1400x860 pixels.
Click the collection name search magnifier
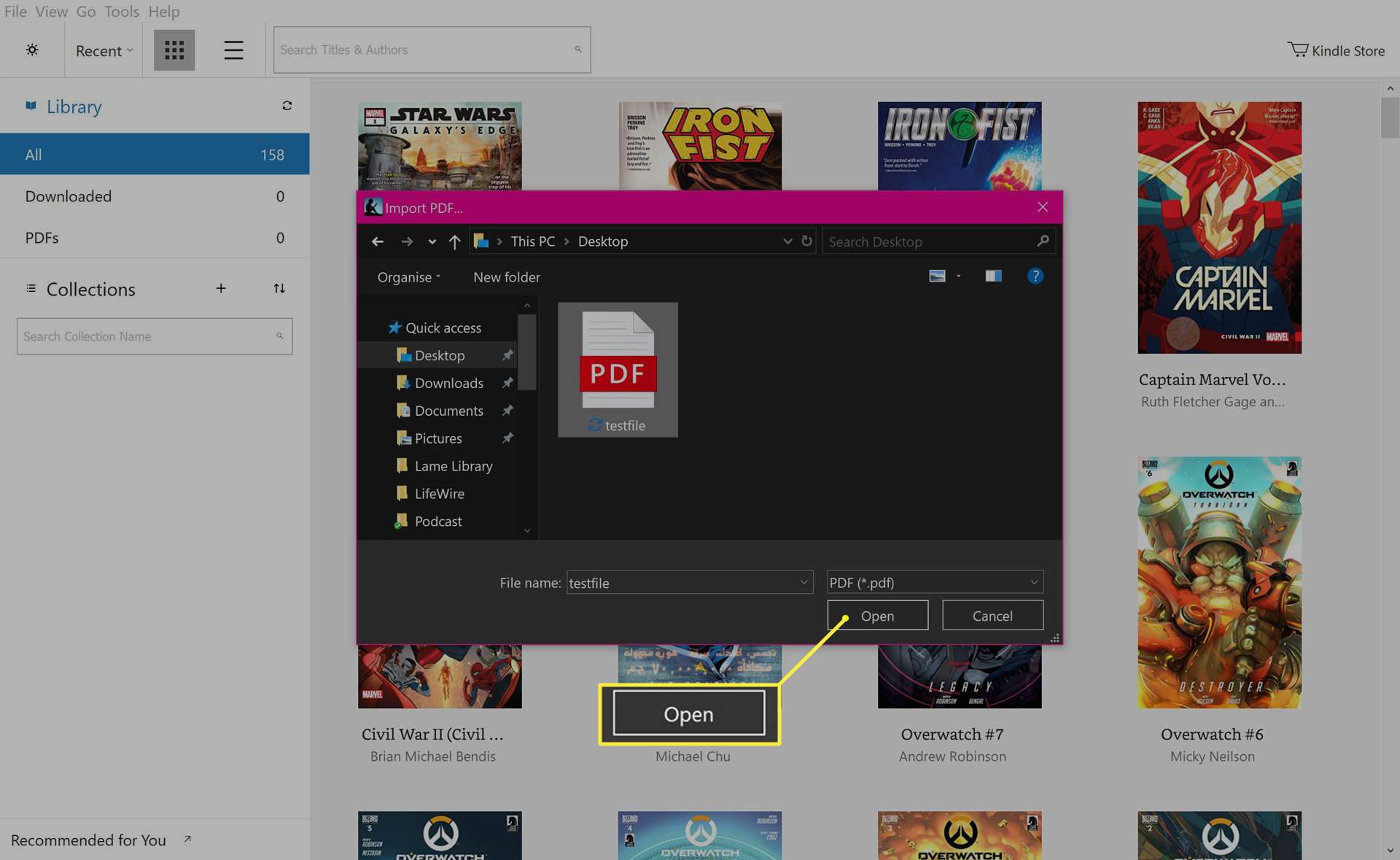(279, 336)
